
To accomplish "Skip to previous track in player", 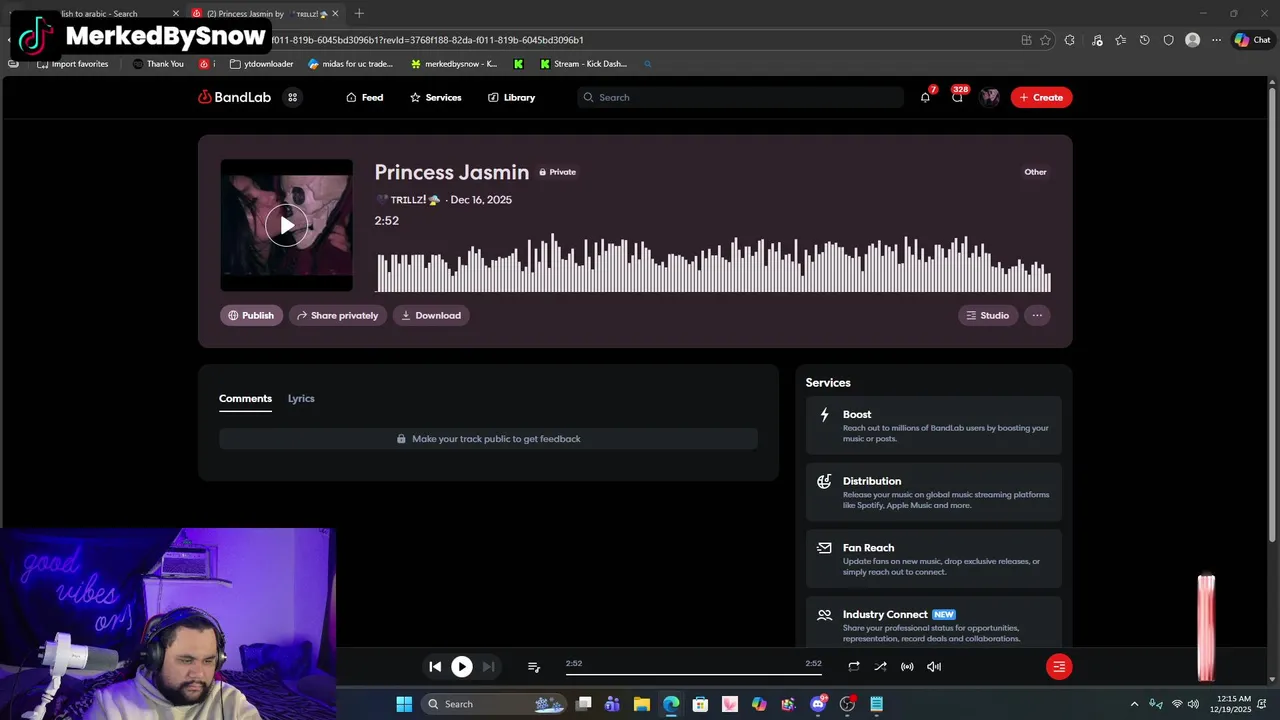I will tap(435, 666).
